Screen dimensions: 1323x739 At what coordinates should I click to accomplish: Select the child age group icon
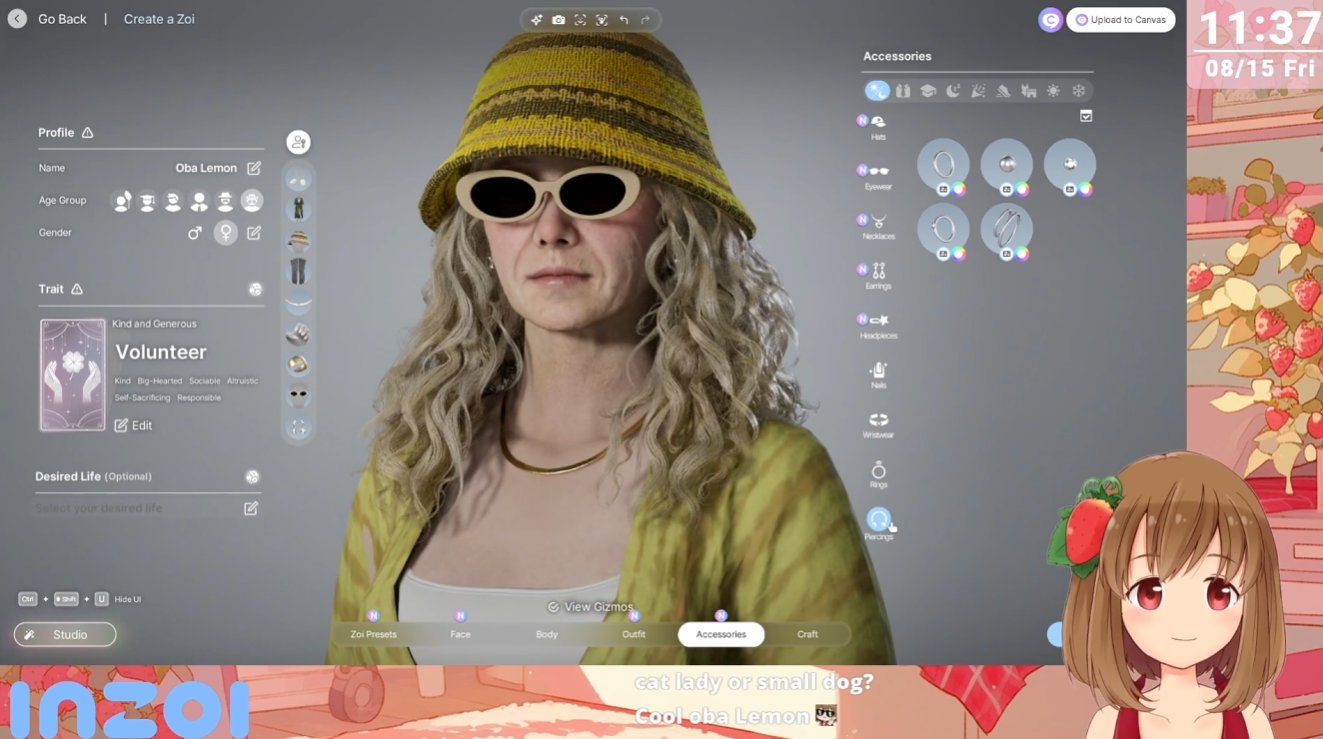[122, 201]
